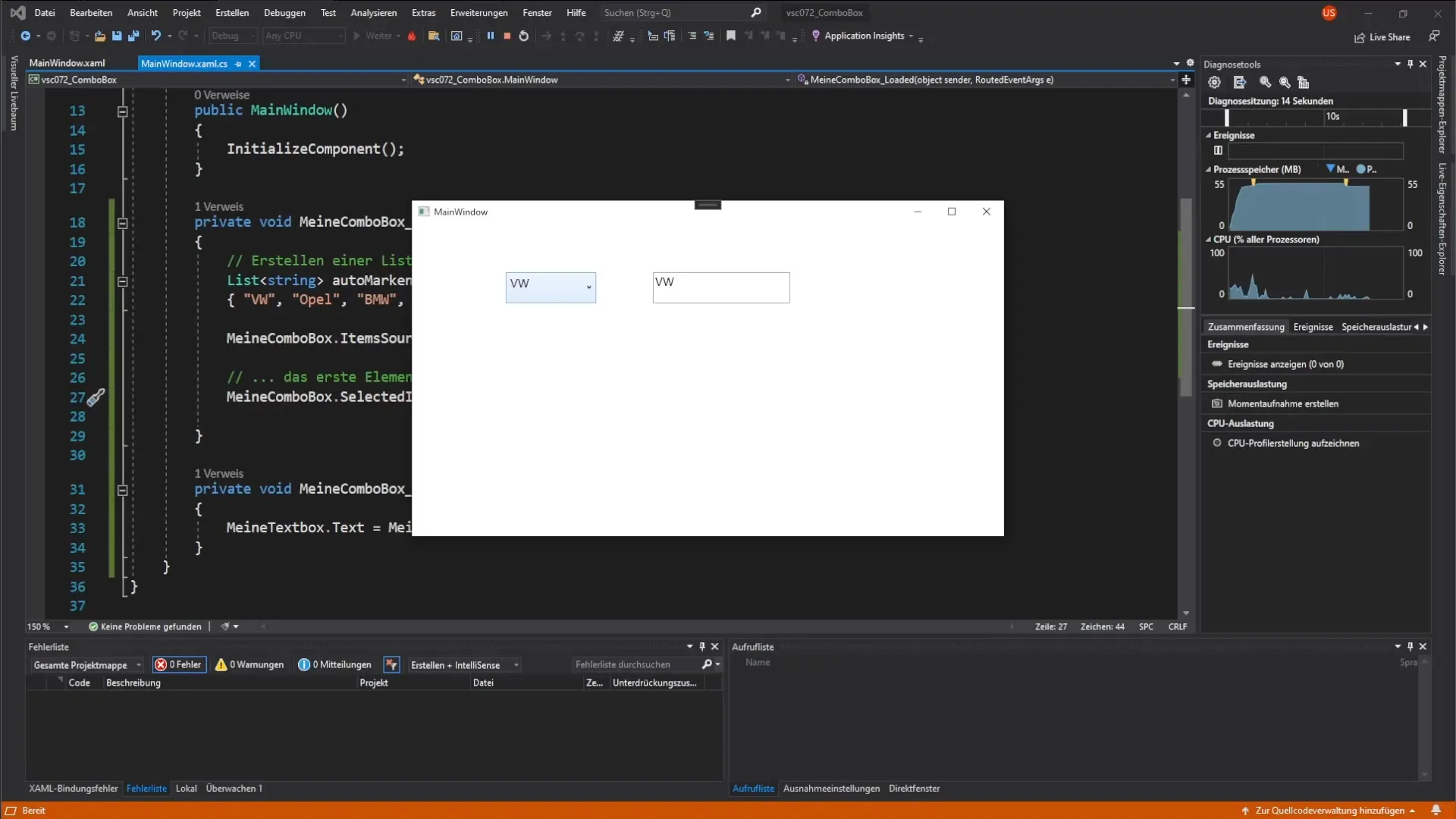Open the Diagnosetools settings gear
1456x819 pixels.
1215,83
